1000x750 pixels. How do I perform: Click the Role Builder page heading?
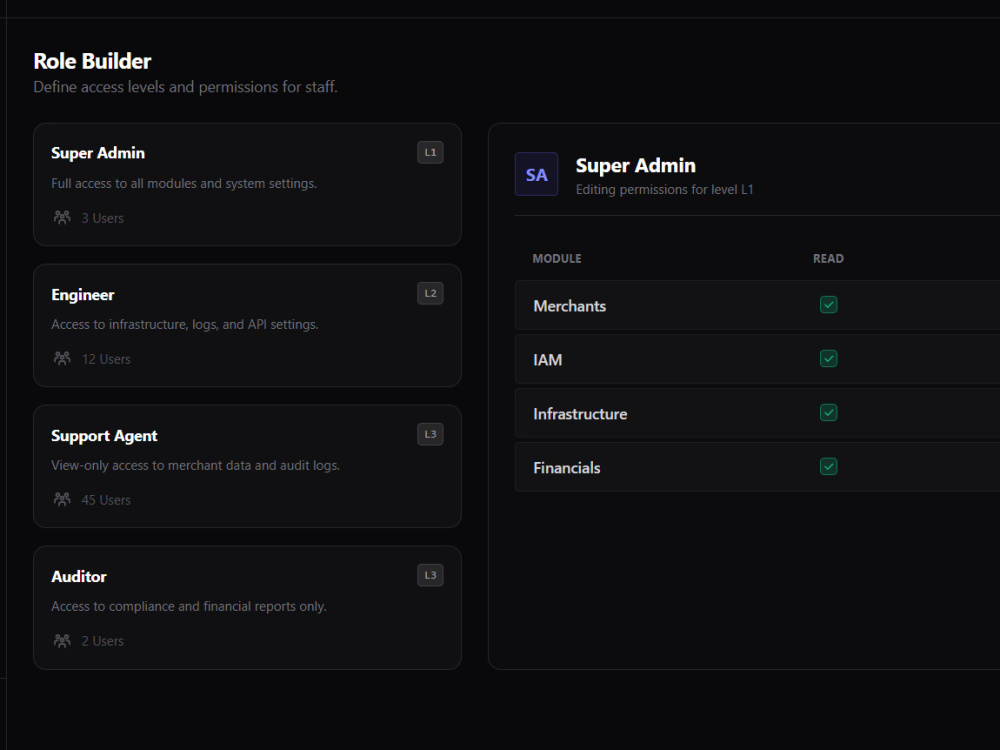(92, 61)
